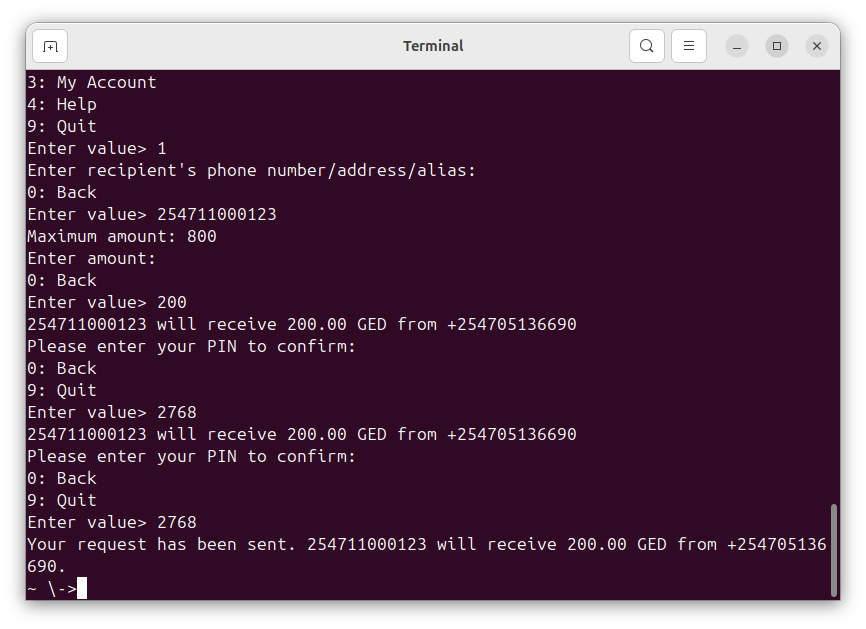Minimize the Terminal window
The image size is (866, 629).
(x=737, y=46)
